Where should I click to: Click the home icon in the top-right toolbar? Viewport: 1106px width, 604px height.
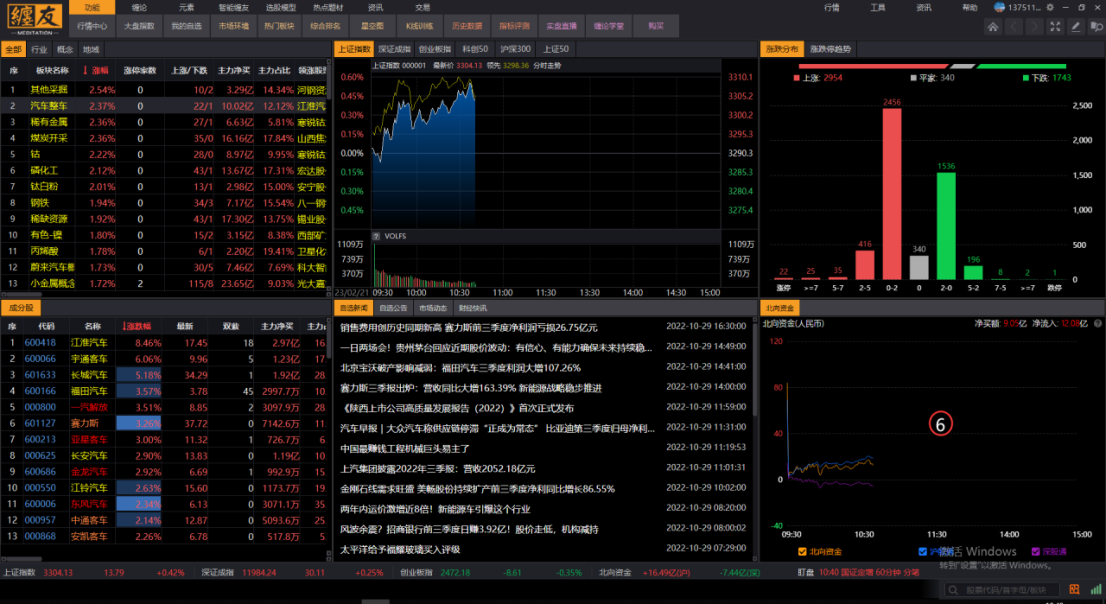coord(994,26)
